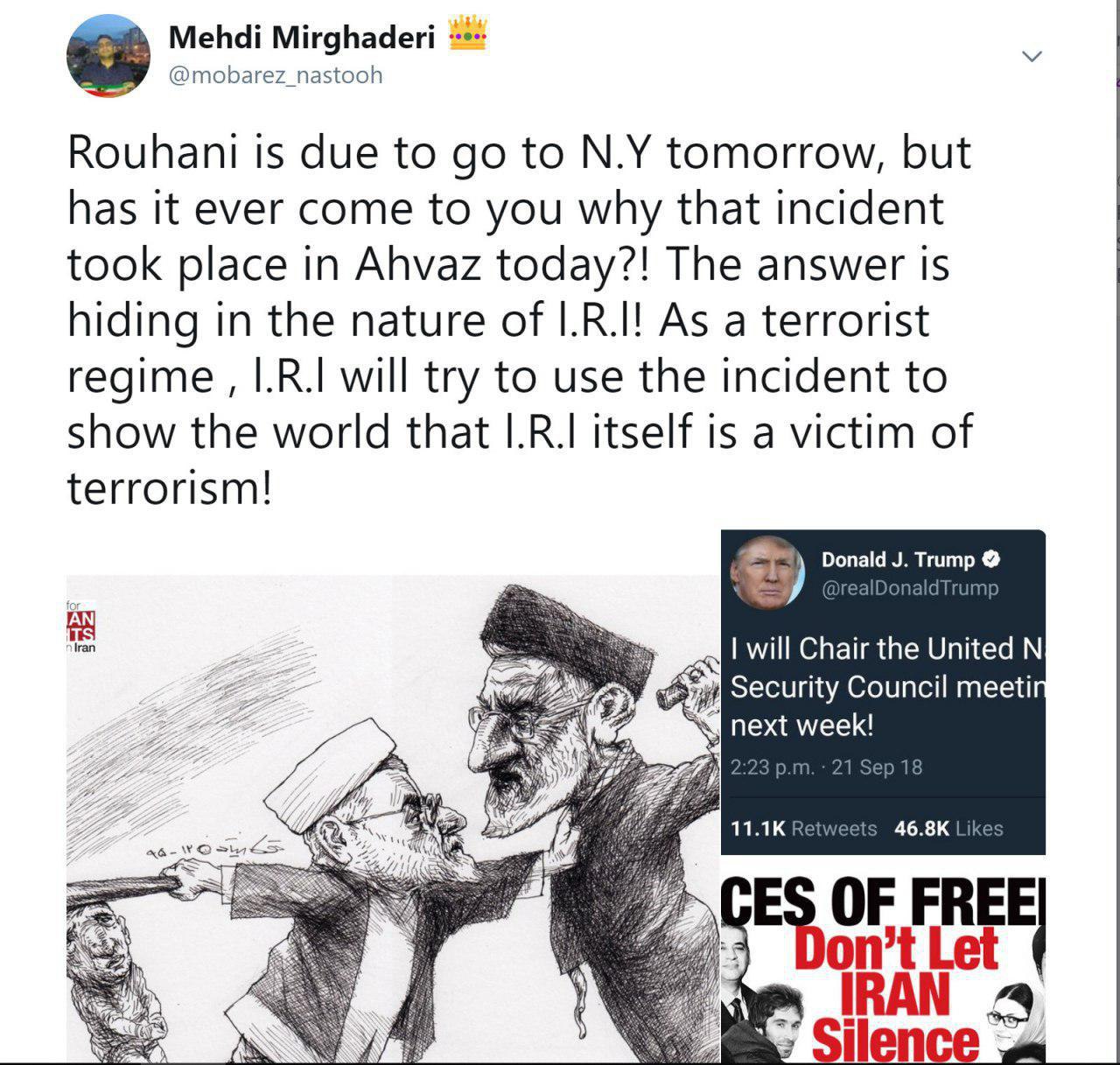
Task: Open the Khamenei and Rouhani cartoon image
Action: 392,818
